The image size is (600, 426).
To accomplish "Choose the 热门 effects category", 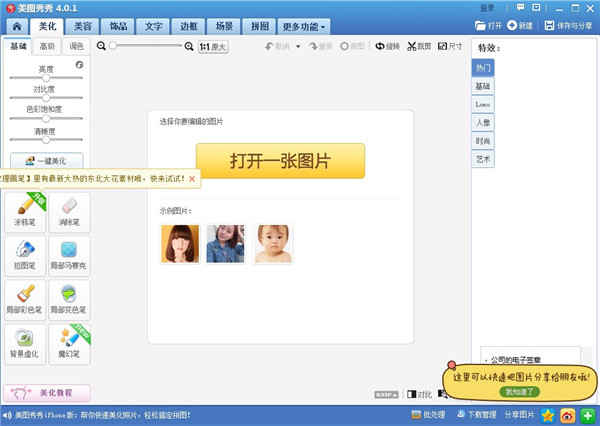I will click(483, 68).
